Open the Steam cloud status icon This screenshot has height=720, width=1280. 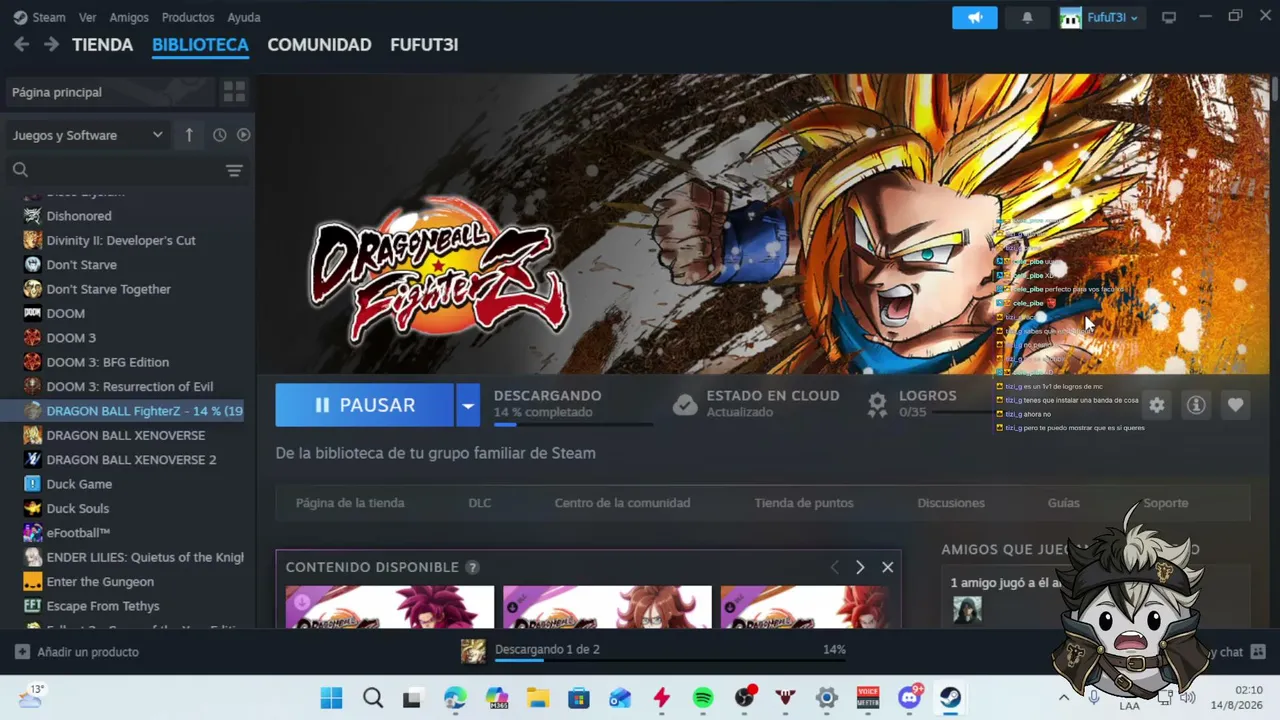point(685,404)
